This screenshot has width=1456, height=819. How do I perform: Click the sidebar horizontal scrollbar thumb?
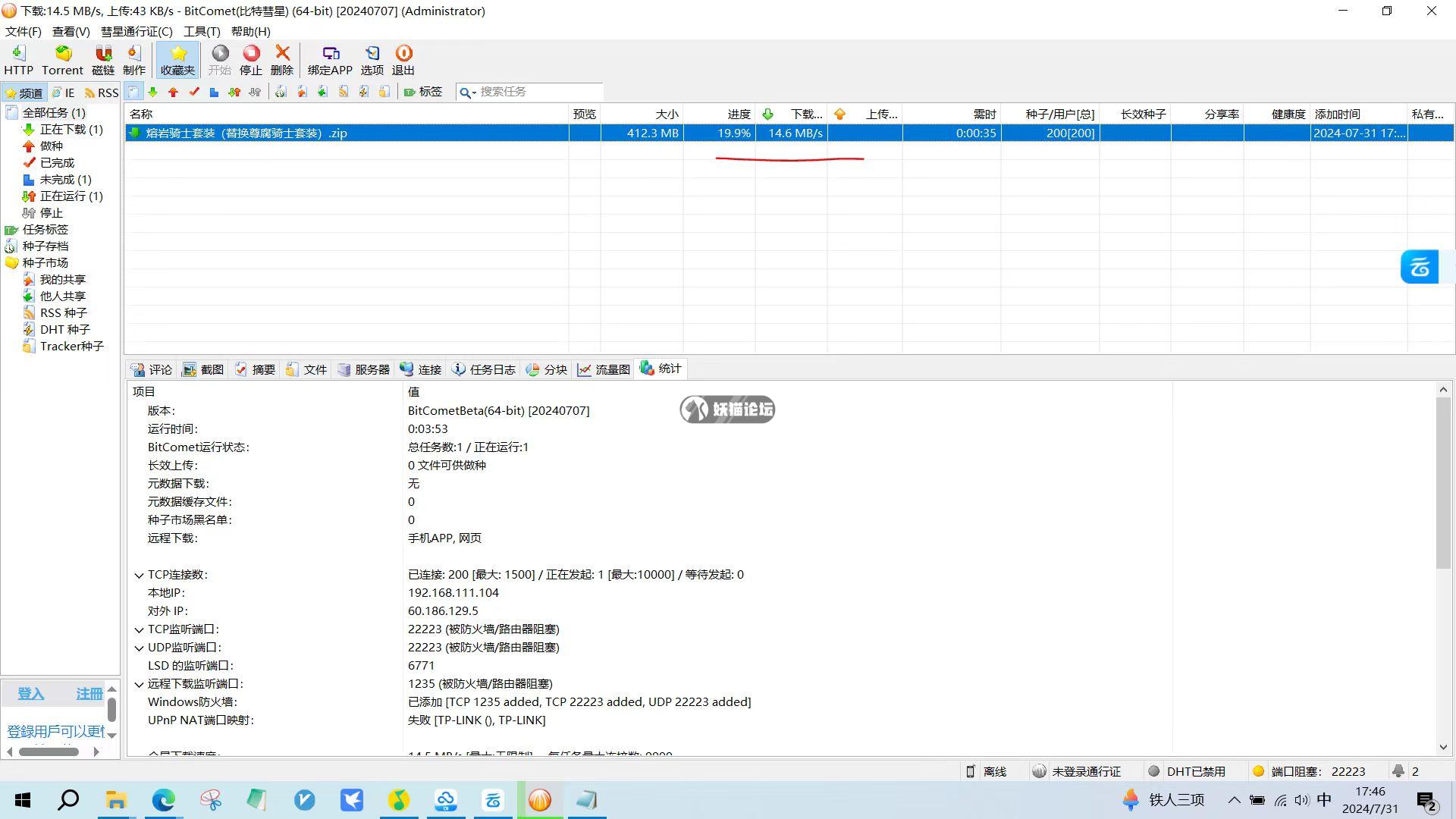[49, 752]
